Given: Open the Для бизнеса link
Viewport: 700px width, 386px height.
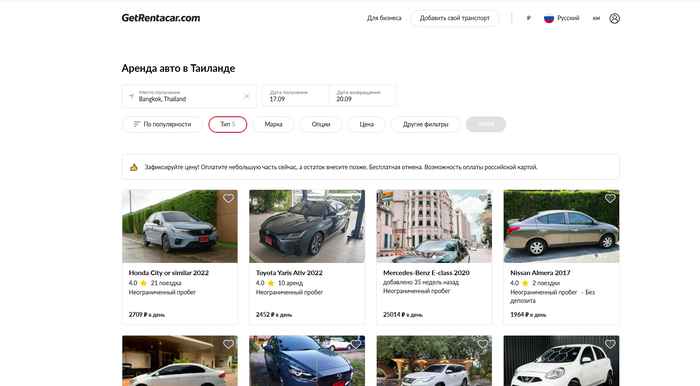Looking at the screenshot, I should pos(384,18).
